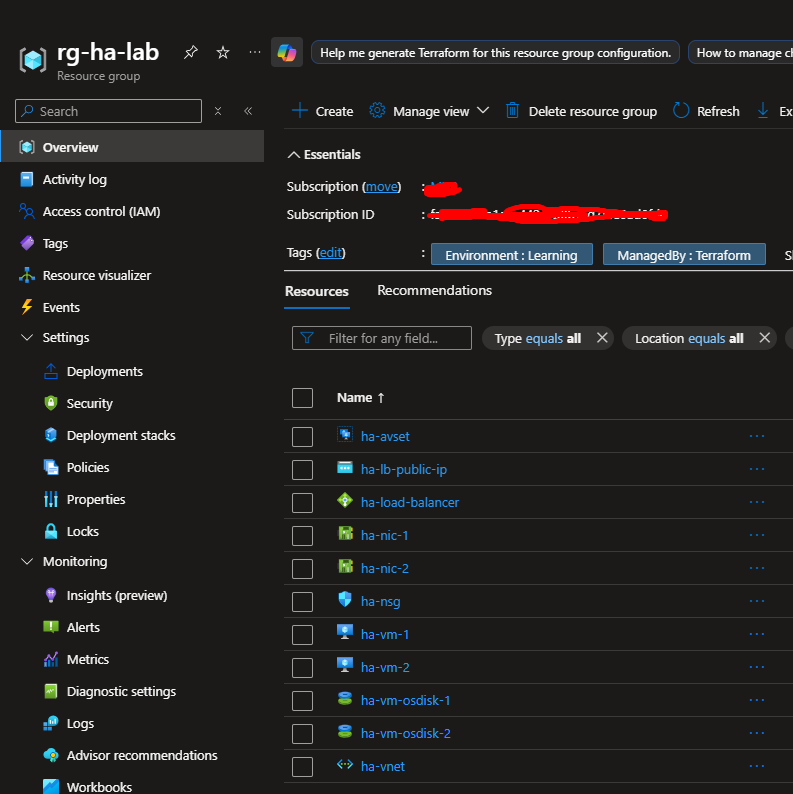Image resolution: width=793 pixels, height=794 pixels.
Task: Click the Copilot icon in header
Action: click(287, 52)
